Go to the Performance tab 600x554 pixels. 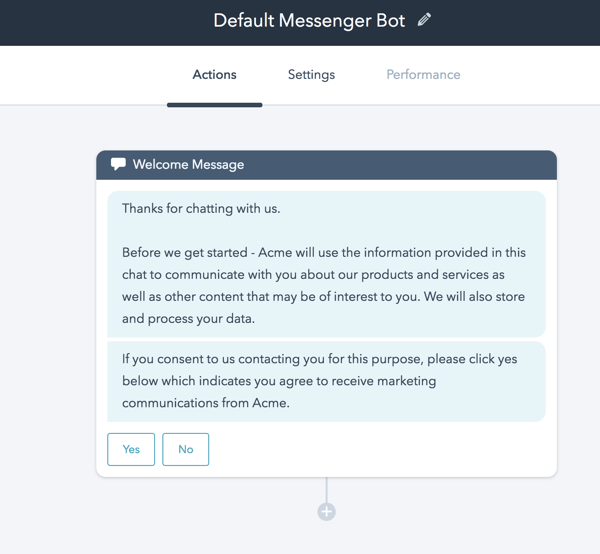point(423,75)
